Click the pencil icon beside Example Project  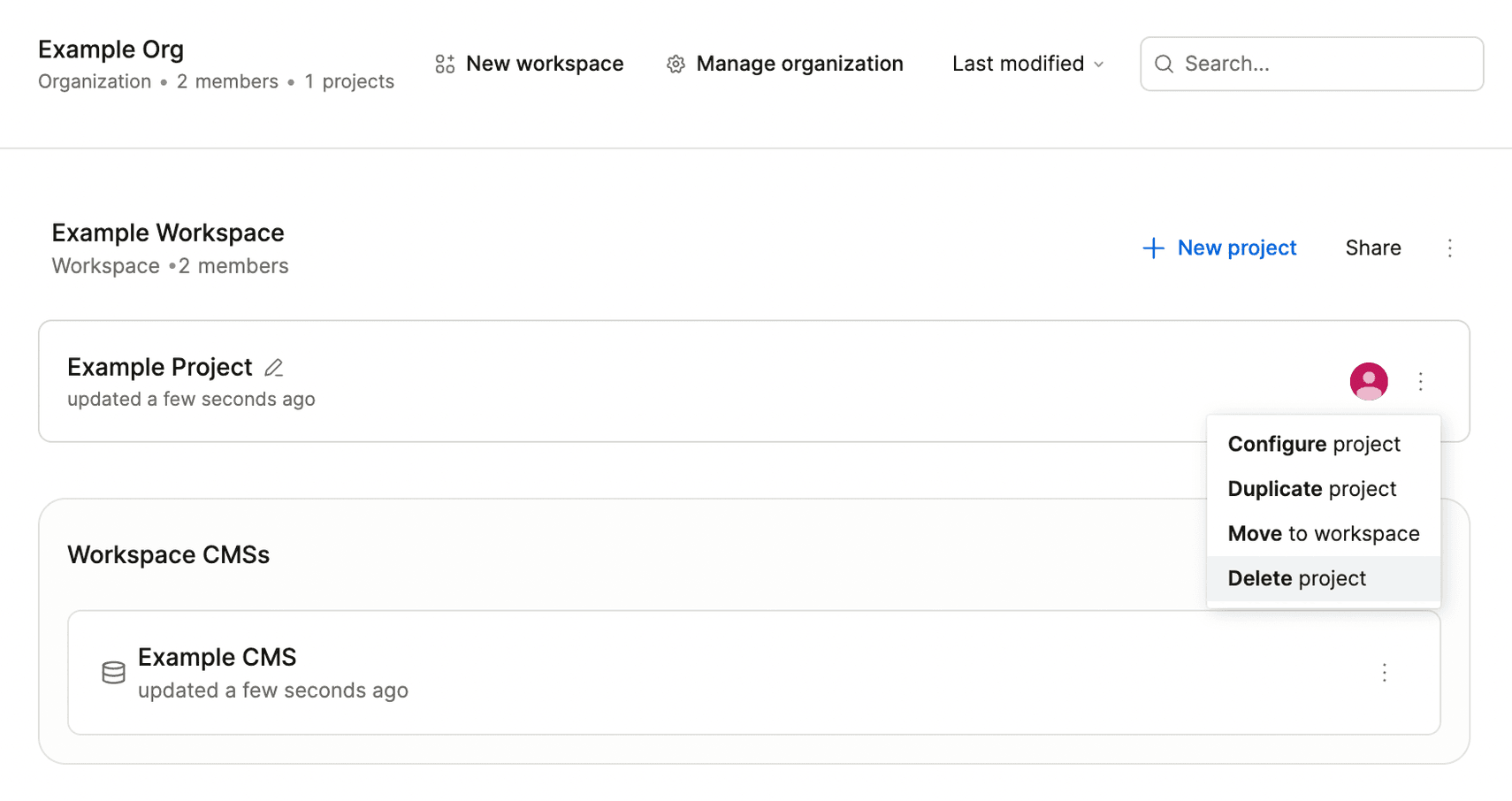[274, 367]
